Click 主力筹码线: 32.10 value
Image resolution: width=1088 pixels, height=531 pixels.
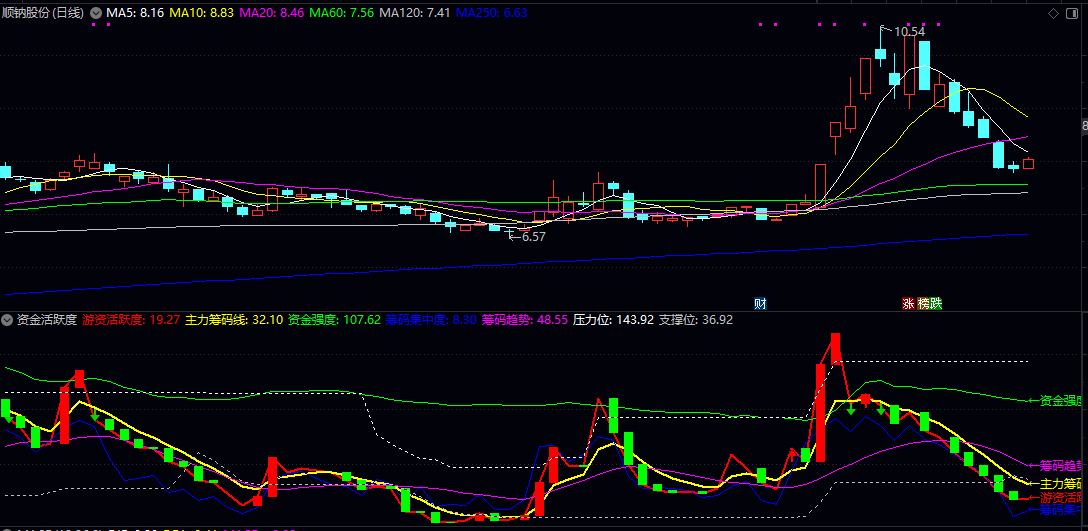[234, 320]
